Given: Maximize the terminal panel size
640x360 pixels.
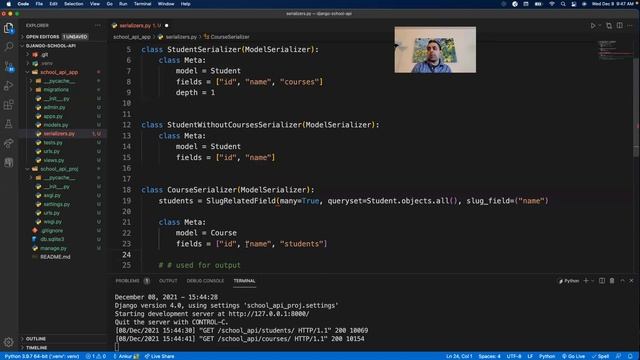Looking at the screenshot, I should pos(622,281).
